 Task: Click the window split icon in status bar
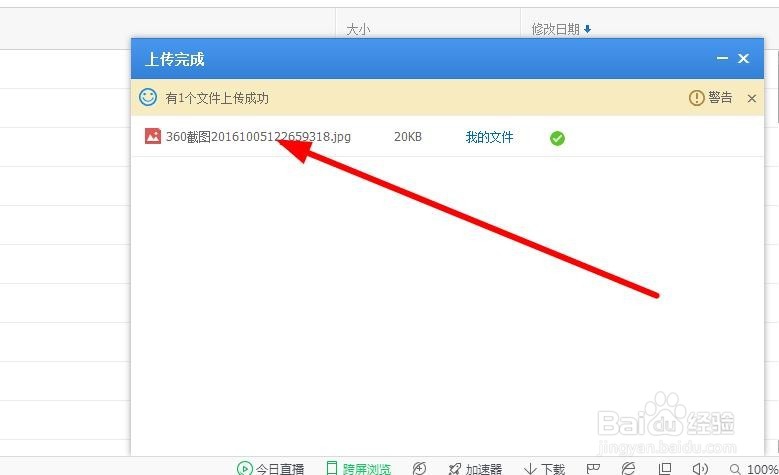point(665,469)
